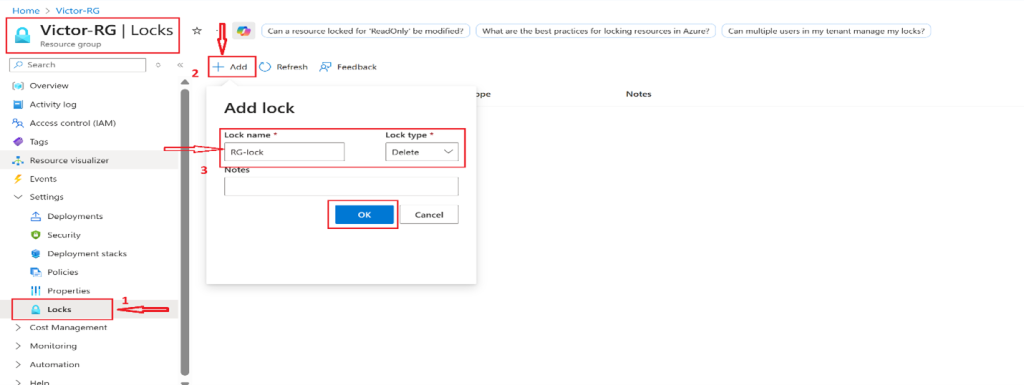Click the Notes input field
Screen dimensions: 1024x385
341,187
